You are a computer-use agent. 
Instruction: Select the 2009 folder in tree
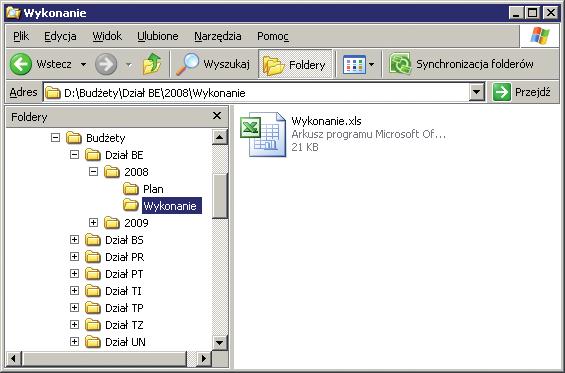pyautogui.click(x=136, y=223)
